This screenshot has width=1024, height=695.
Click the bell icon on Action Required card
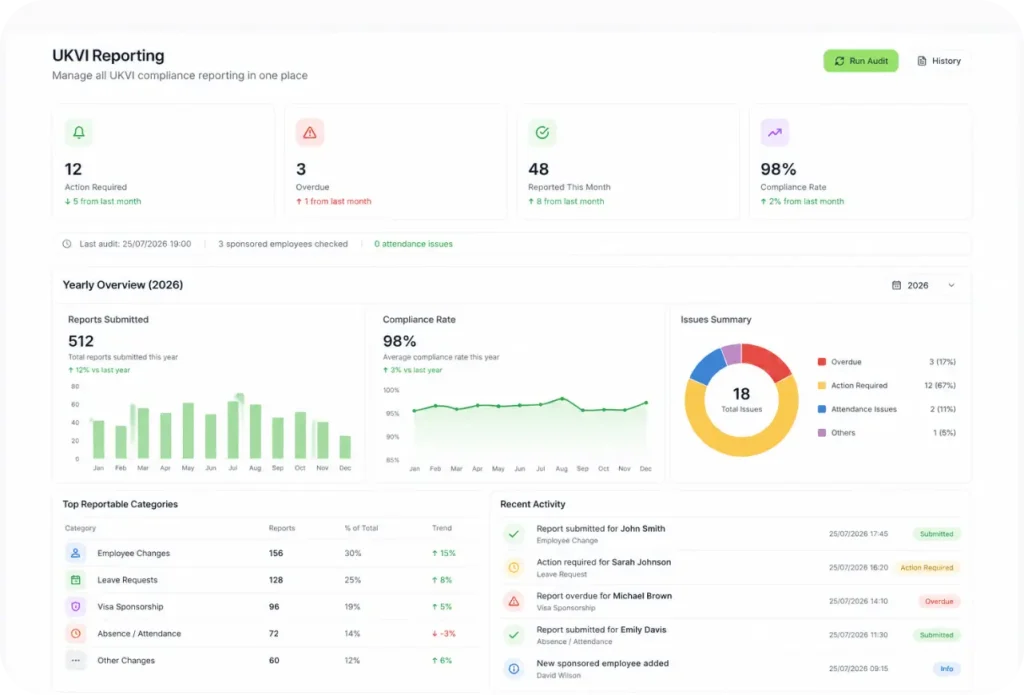(78, 133)
